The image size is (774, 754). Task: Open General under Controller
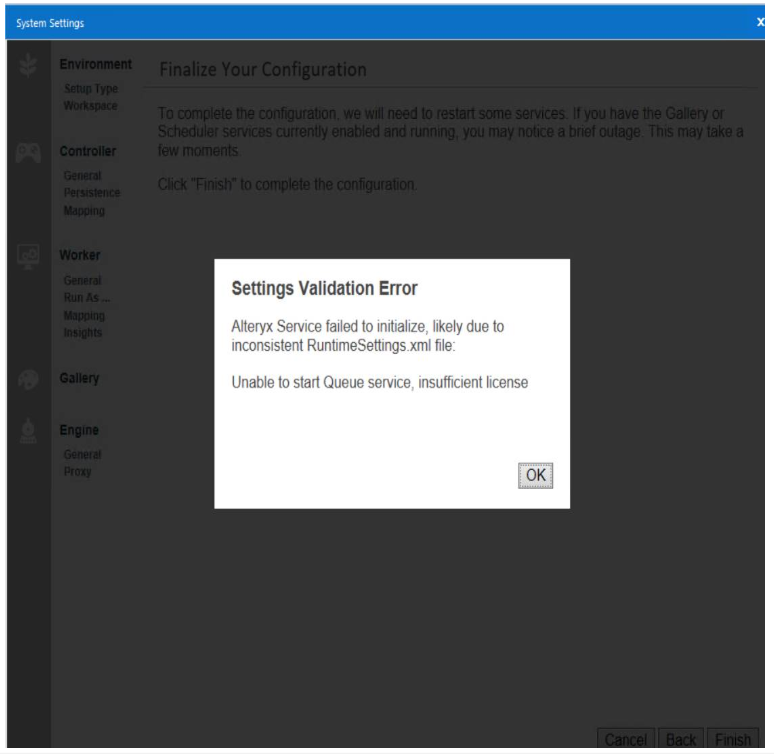(x=82, y=175)
